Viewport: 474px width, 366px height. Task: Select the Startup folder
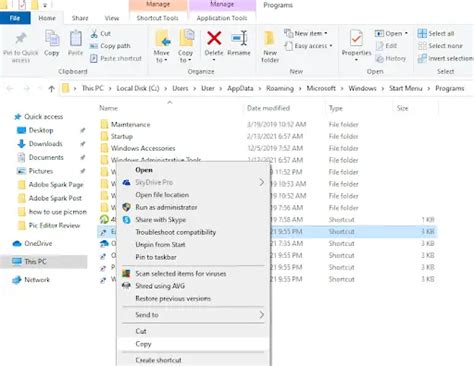tap(122, 136)
